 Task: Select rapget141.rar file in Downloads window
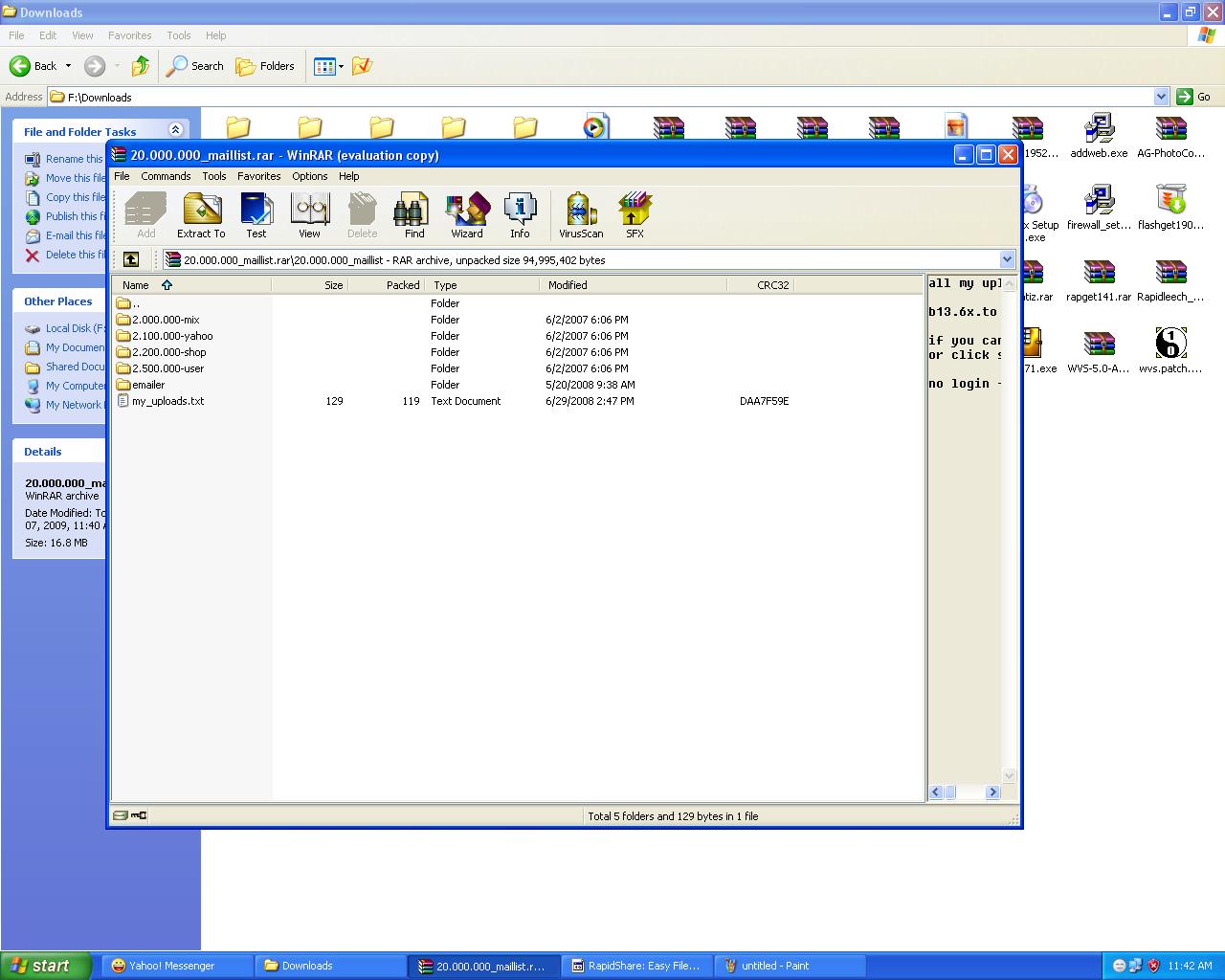pos(1099,280)
